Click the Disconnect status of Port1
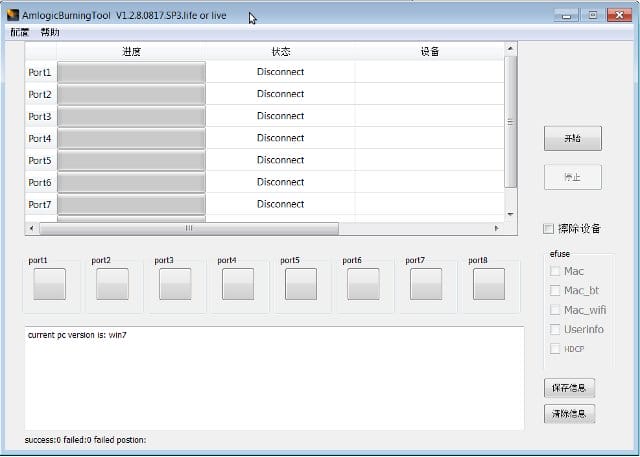640x457 pixels. [x=280, y=72]
